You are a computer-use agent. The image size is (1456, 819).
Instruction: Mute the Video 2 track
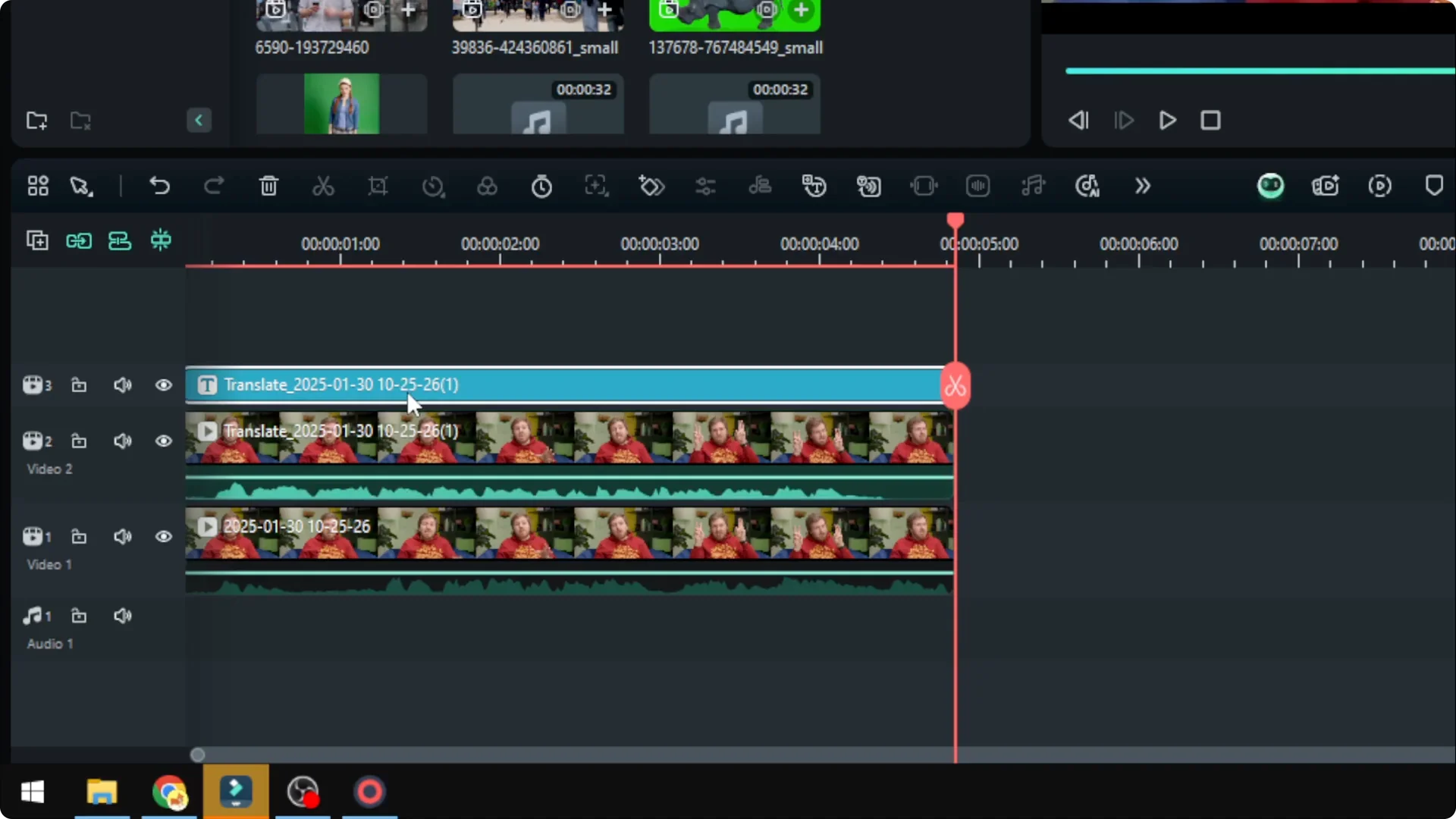123,441
